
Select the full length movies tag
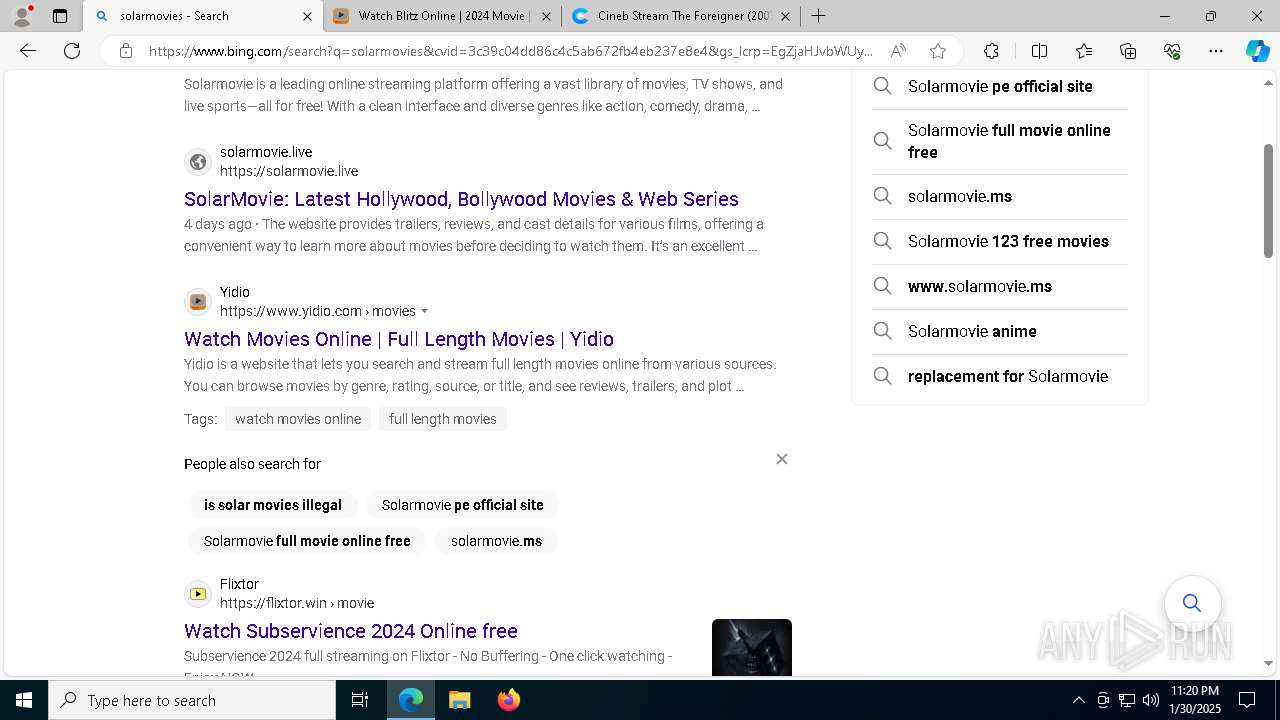443,419
